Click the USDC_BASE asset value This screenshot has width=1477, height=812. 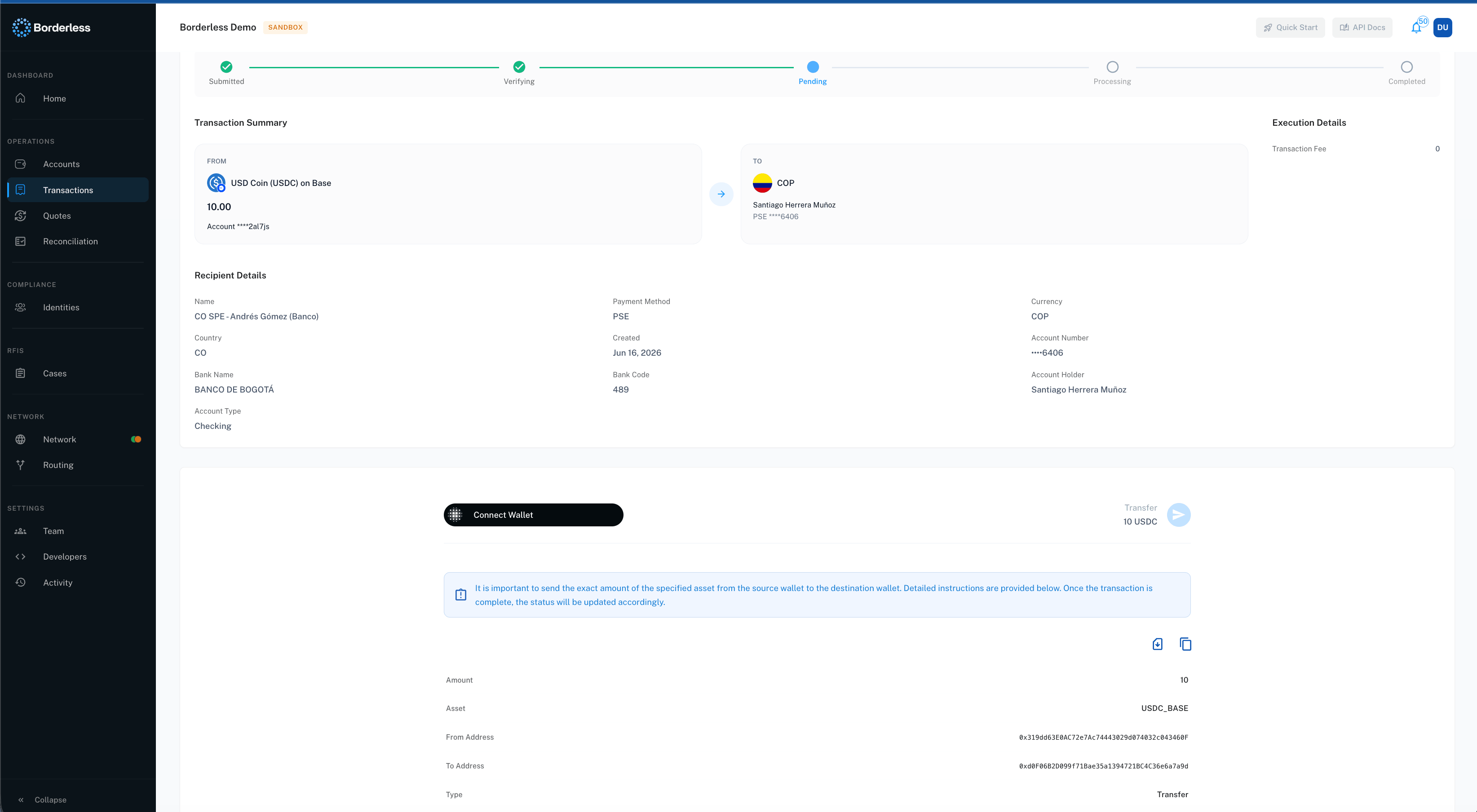(x=1164, y=708)
